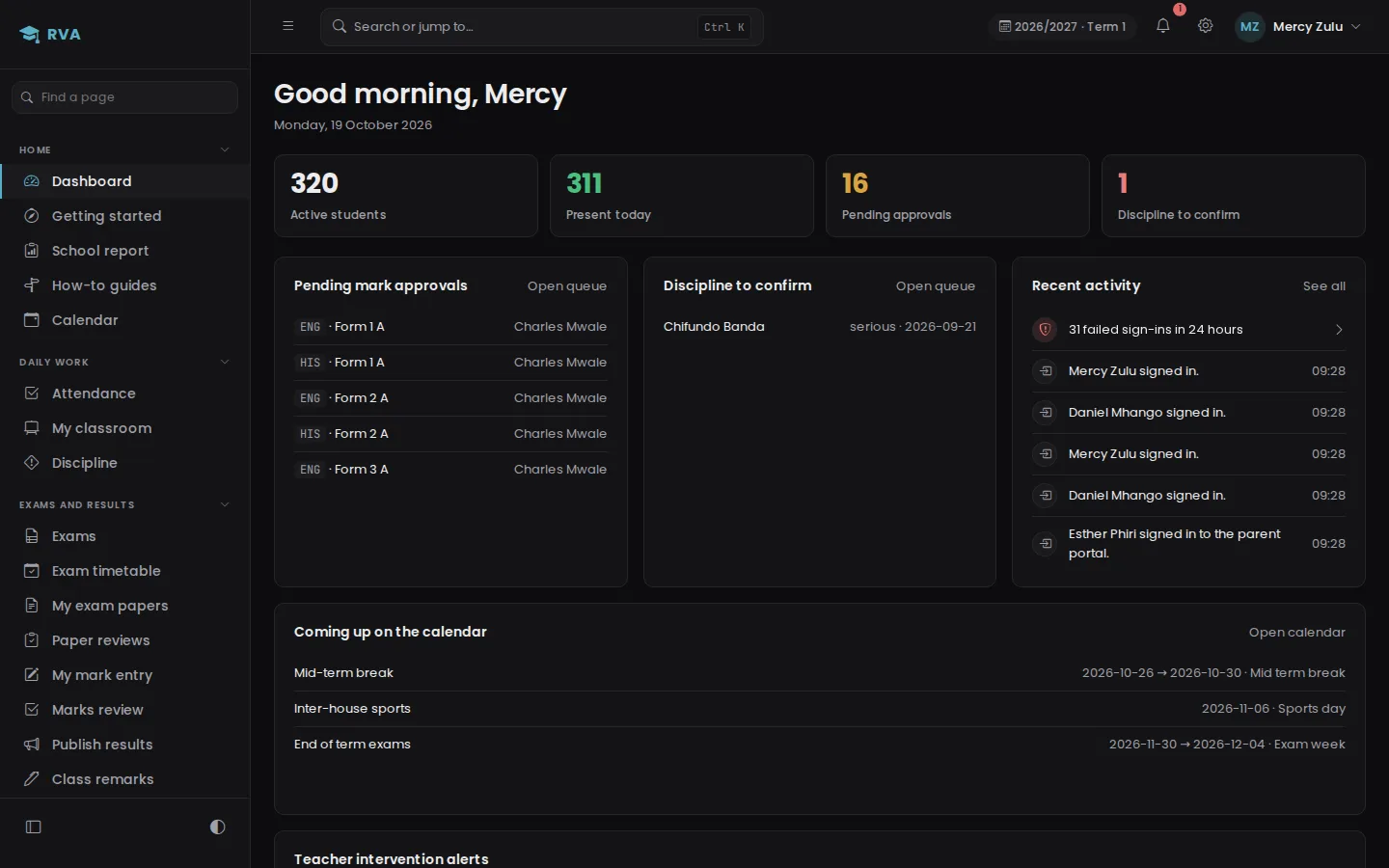Collapse sidebar with bottom panel icon
The width and height of the screenshot is (1389, 868).
click(34, 827)
